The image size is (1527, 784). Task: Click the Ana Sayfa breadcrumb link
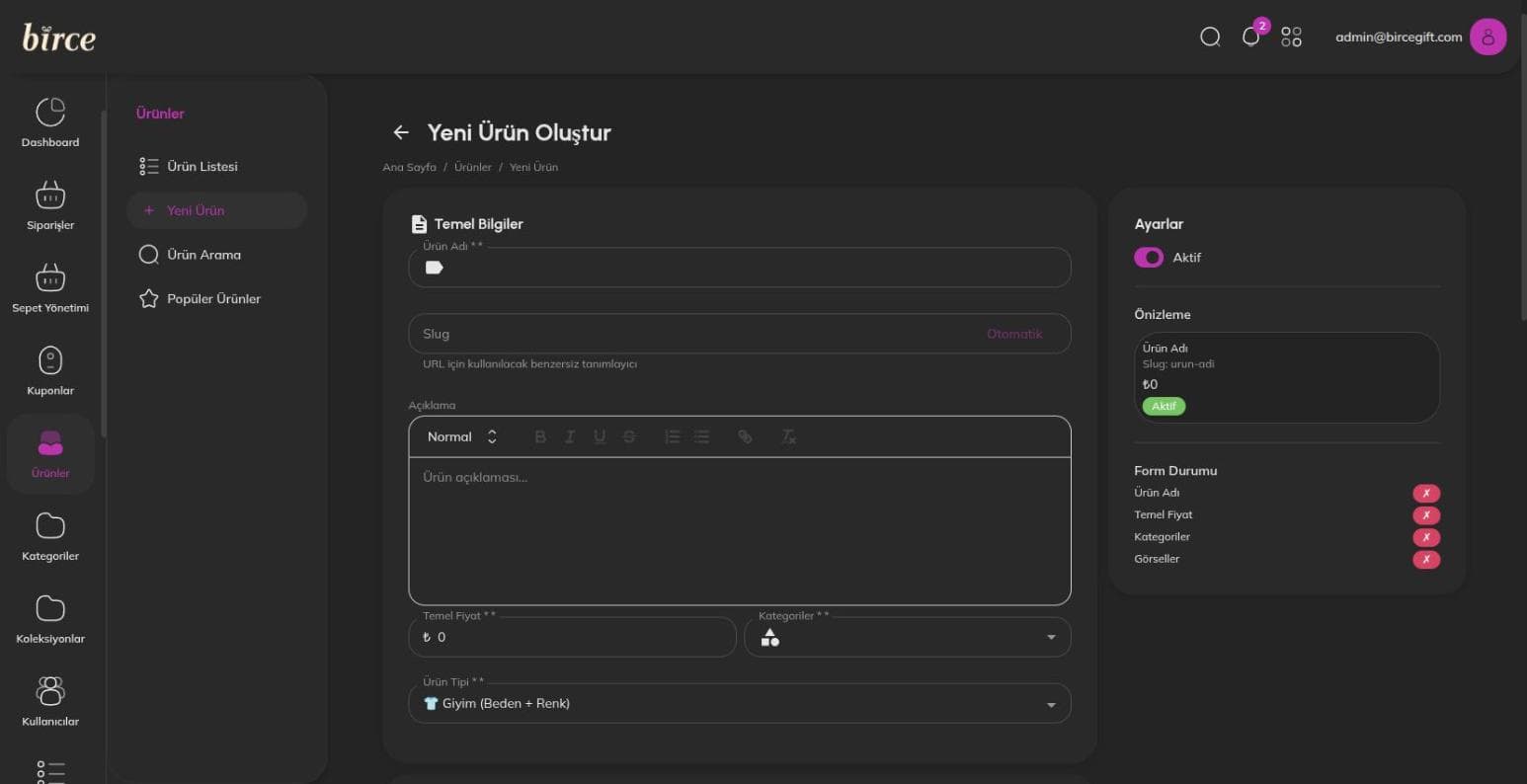coord(409,168)
